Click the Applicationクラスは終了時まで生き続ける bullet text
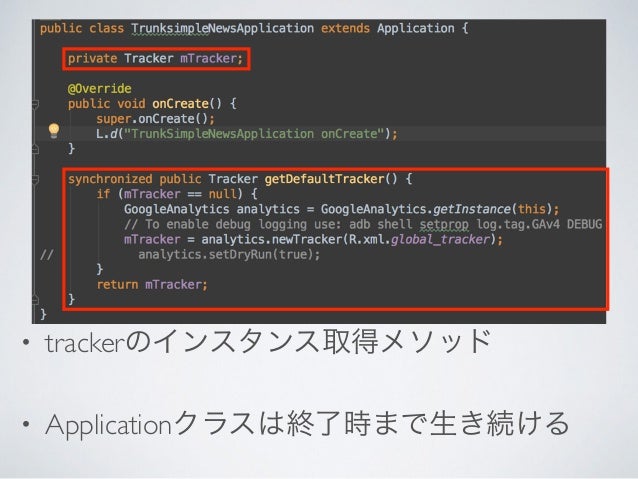This screenshot has height=479, width=638. (x=307, y=424)
